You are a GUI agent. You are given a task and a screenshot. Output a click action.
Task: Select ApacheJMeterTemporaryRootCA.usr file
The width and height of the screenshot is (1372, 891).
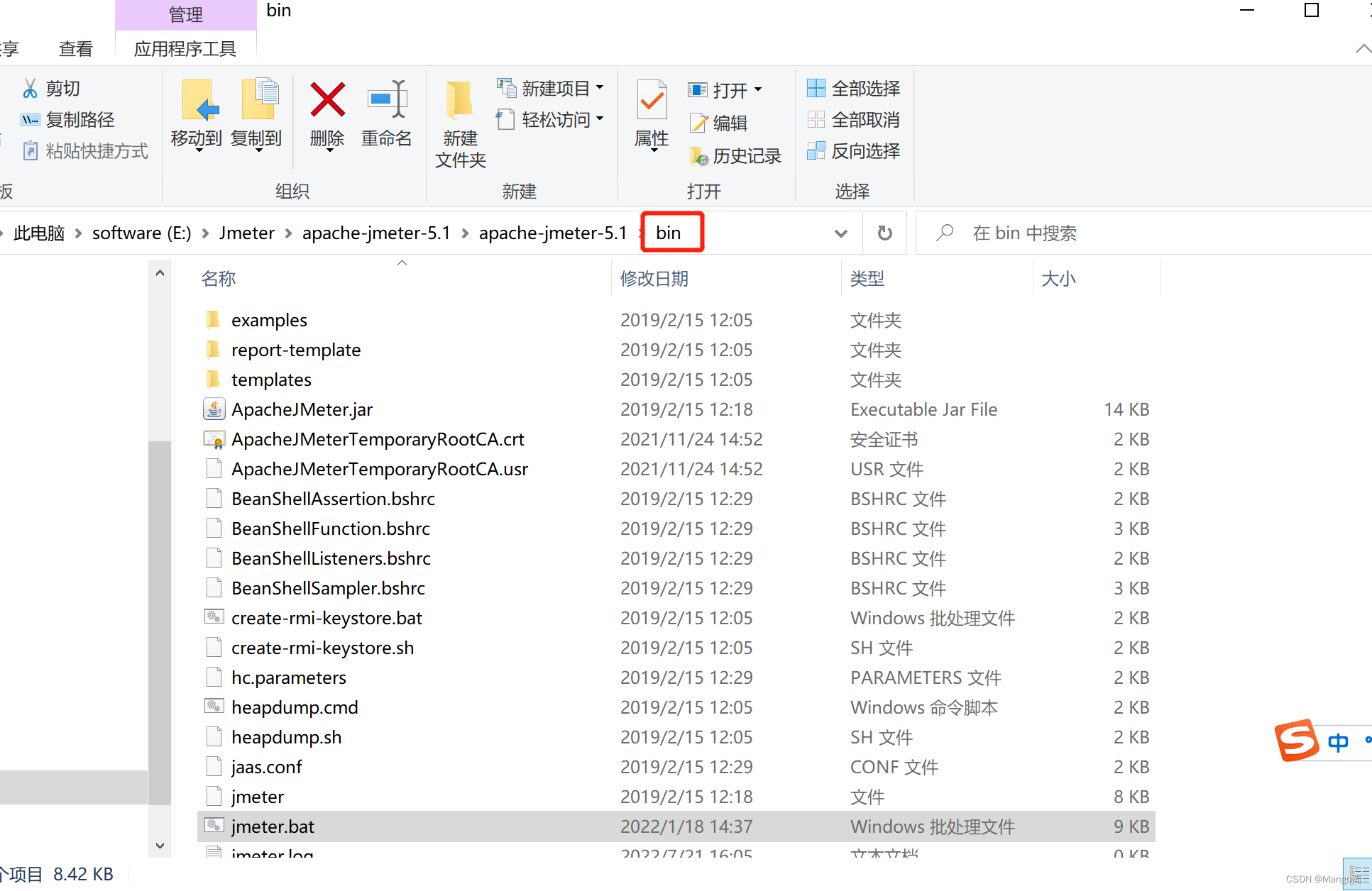380,469
